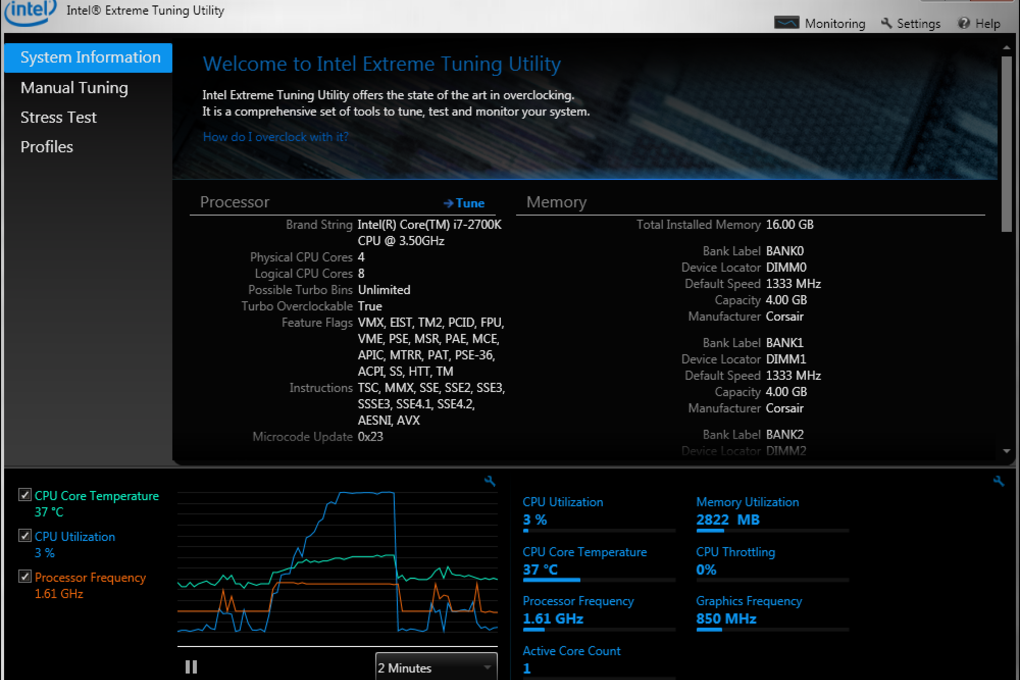Viewport: 1020px width, 680px height.
Task: Click the Tune link beside Processor
Action: 464,203
